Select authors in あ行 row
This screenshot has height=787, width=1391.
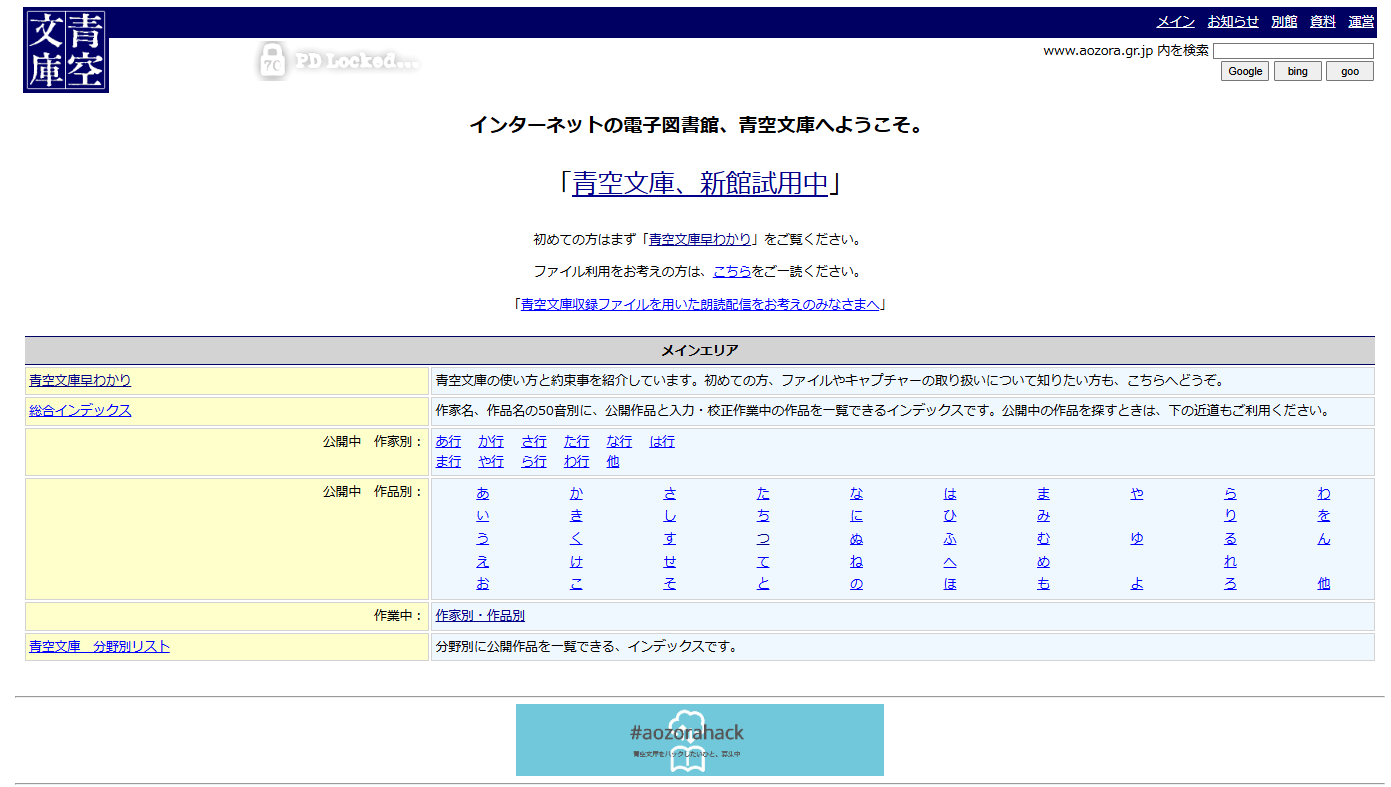point(448,442)
